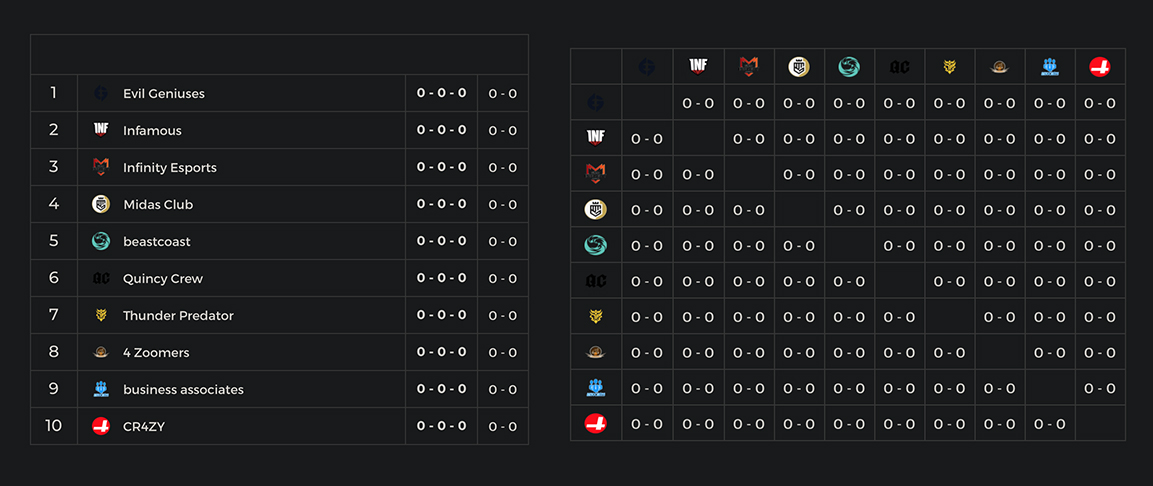The width and height of the screenshot is (1153, 486).
Task: Click CR4ZY row score under Evil Geniuses column
Action: 647,424
